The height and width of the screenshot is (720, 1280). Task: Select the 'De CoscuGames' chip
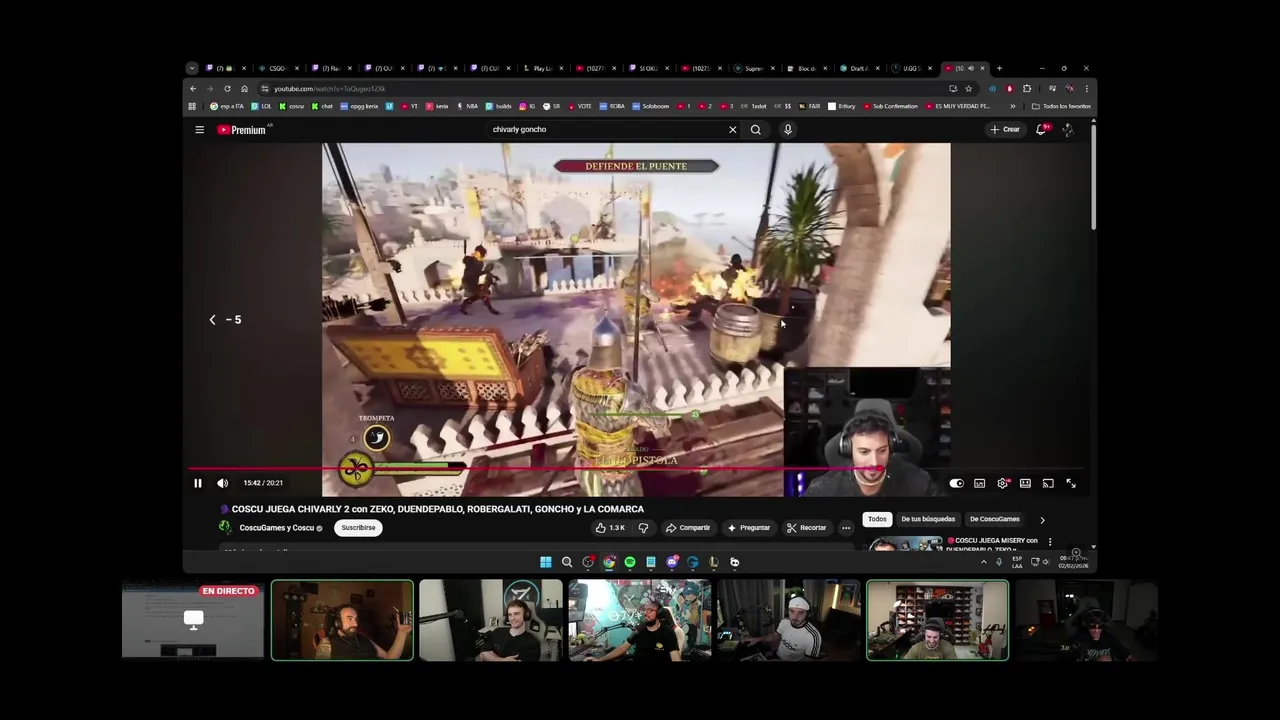995,519
